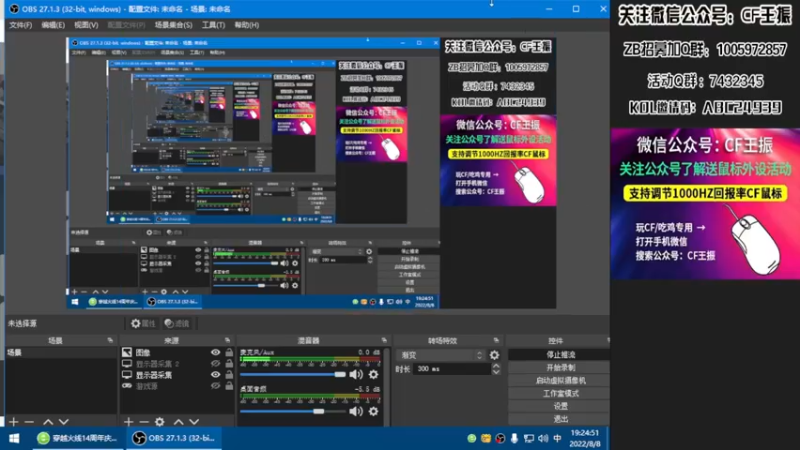Click the microphone icon in the system tray
This screenshot has height=450, width=800.
(x=514, y=438)
